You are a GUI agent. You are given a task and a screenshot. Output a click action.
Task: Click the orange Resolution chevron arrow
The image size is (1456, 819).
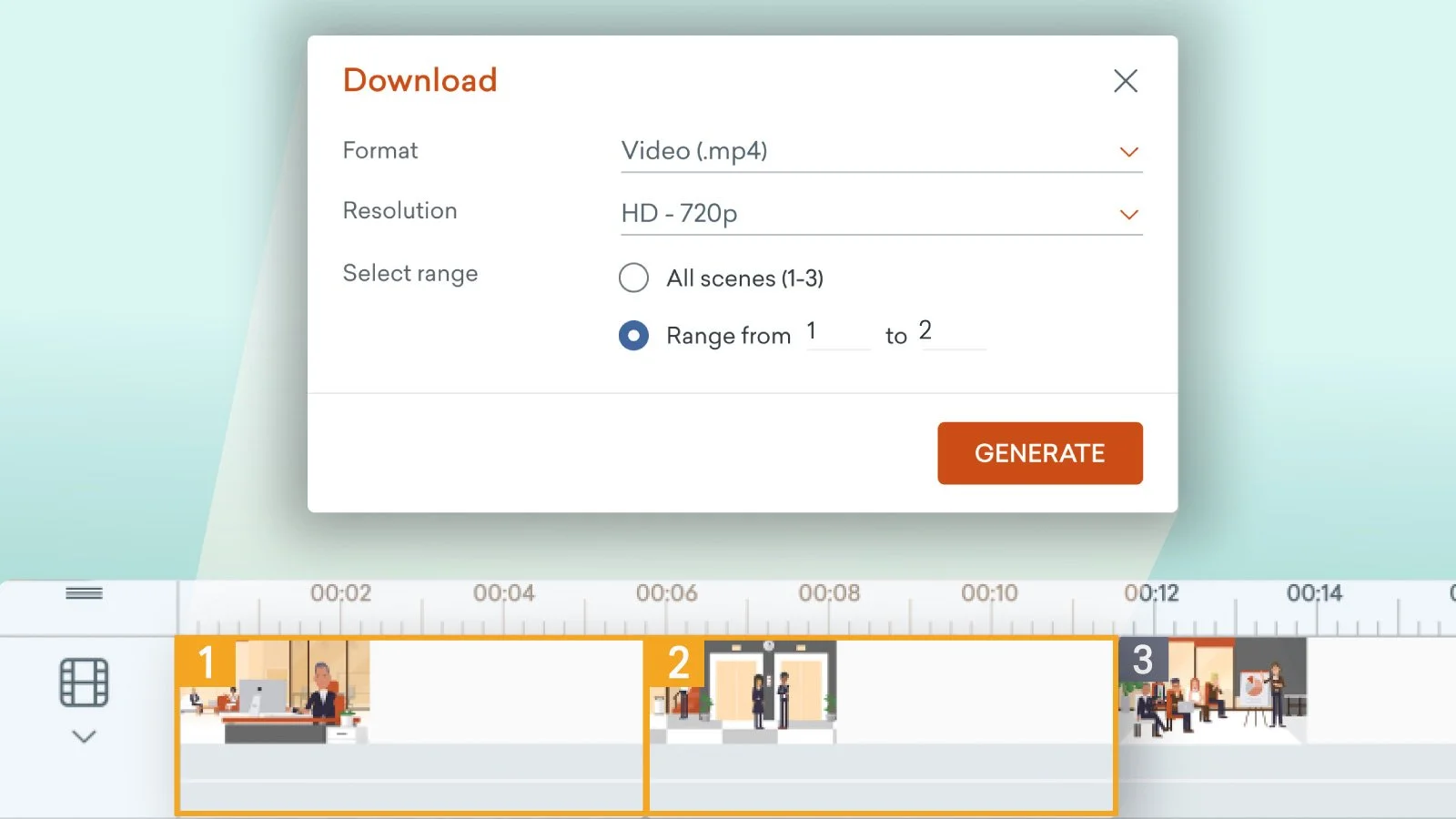(1128, 215)
